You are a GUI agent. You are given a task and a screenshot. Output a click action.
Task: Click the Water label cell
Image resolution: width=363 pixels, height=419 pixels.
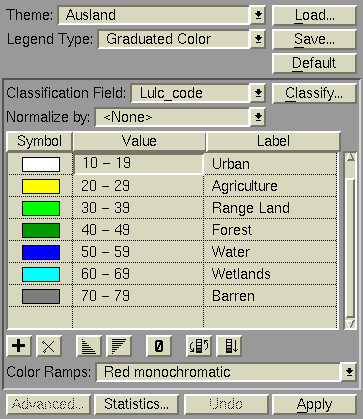(x=271, y=252)
